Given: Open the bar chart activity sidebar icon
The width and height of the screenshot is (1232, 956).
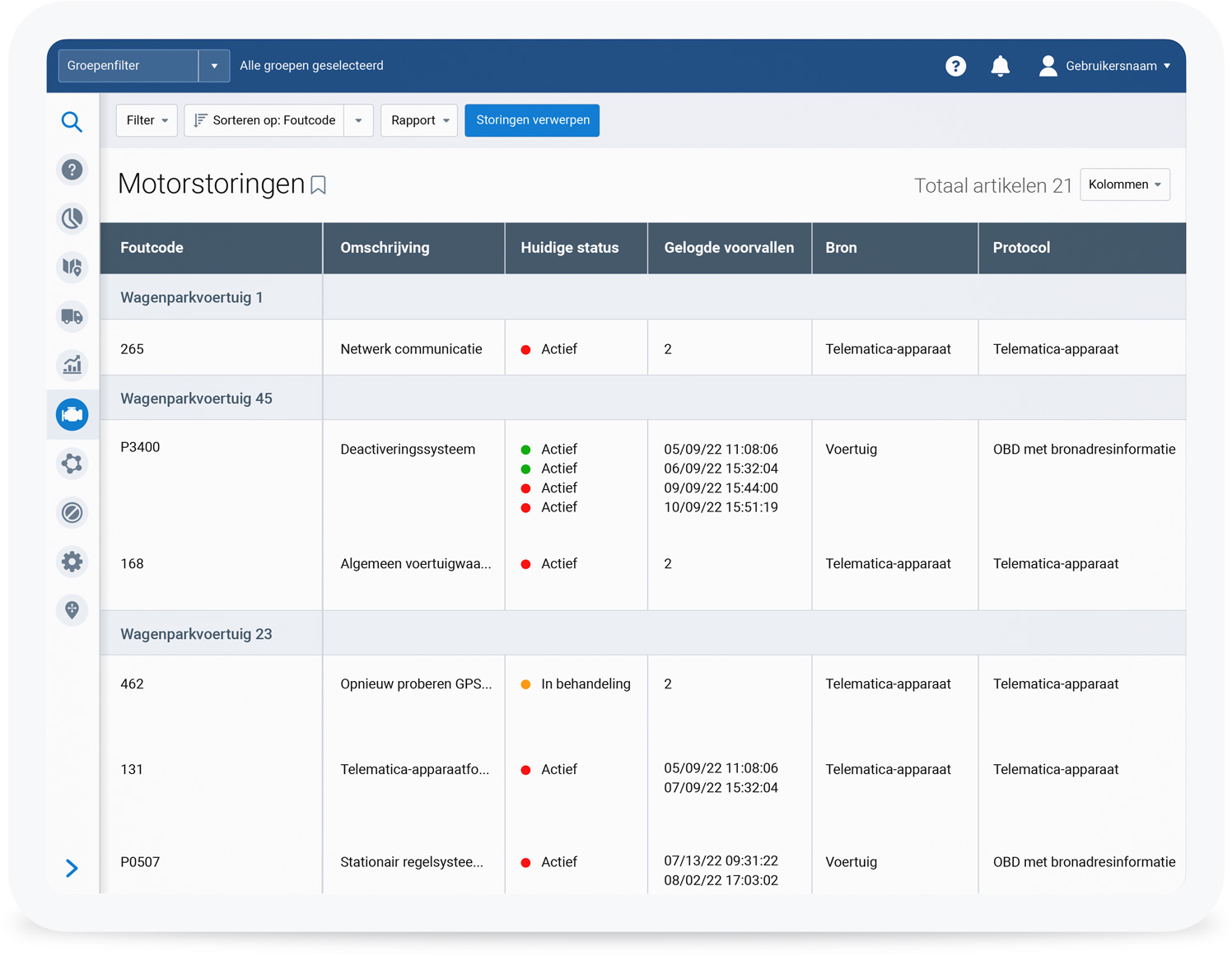Looking at the screenshot, I should tap(72, 365).
